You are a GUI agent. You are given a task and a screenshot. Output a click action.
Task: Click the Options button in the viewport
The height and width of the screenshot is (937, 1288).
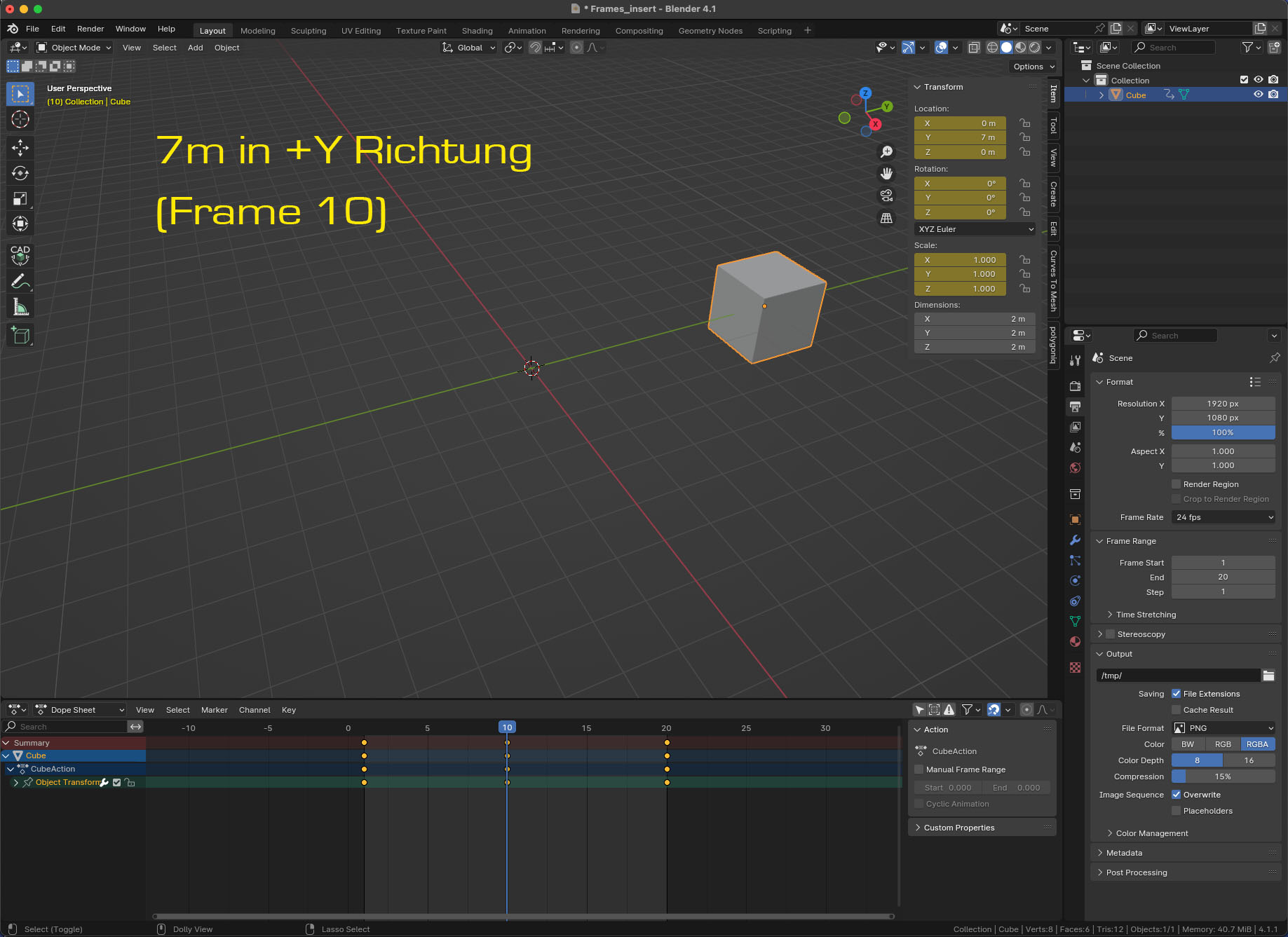click(x=1033, y=67)
